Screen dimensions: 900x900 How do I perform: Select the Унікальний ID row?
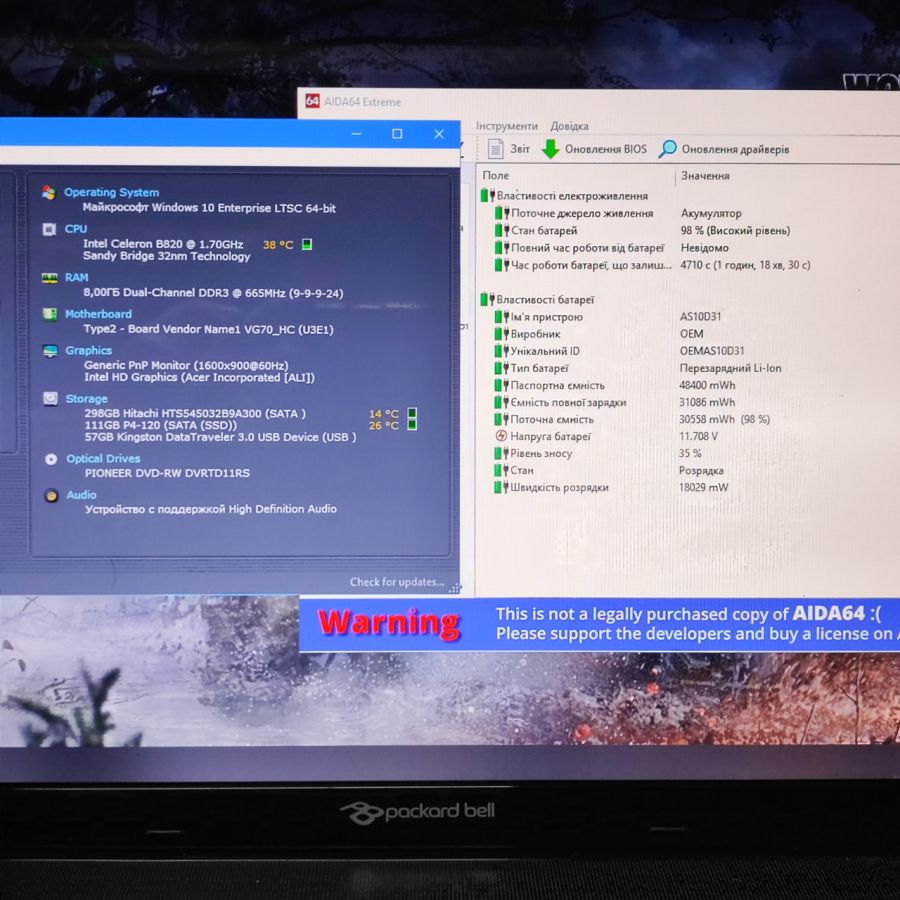click(x=619, y=351)
